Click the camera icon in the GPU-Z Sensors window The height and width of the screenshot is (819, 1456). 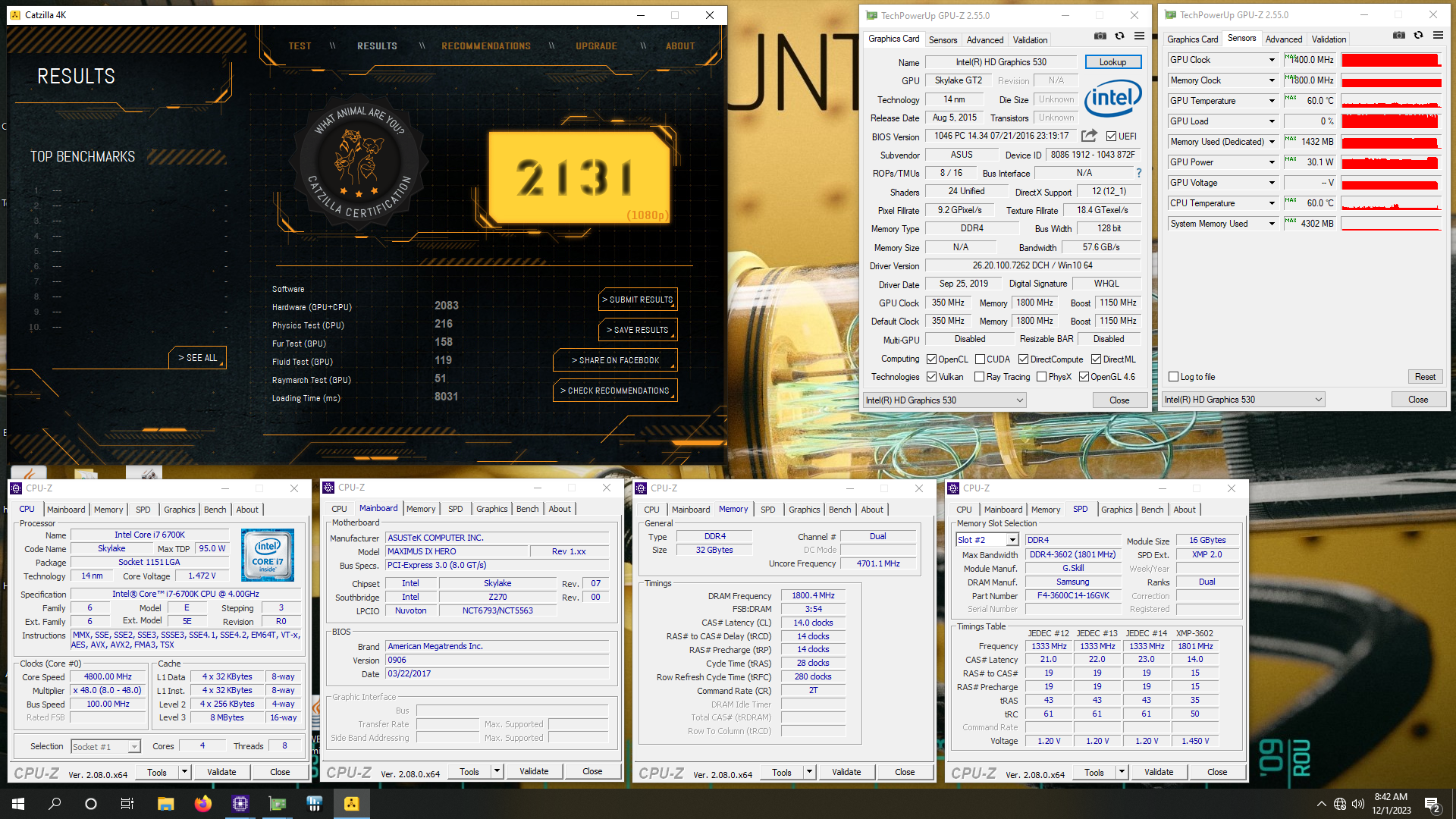[1399, 35]
